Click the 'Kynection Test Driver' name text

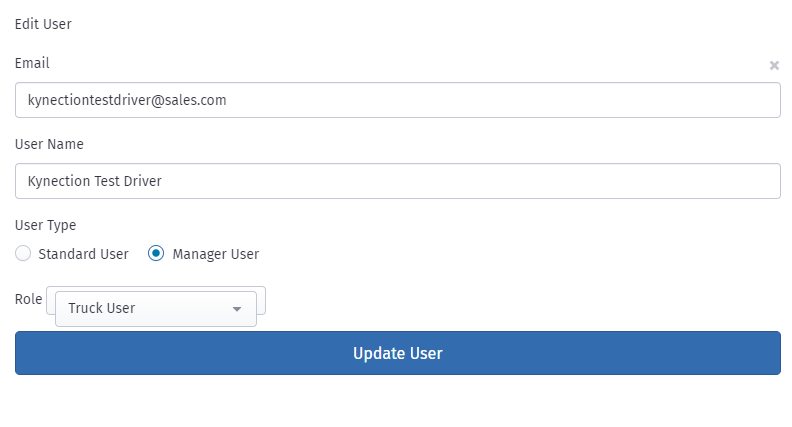pyautogui.click(x=94, y=181)
